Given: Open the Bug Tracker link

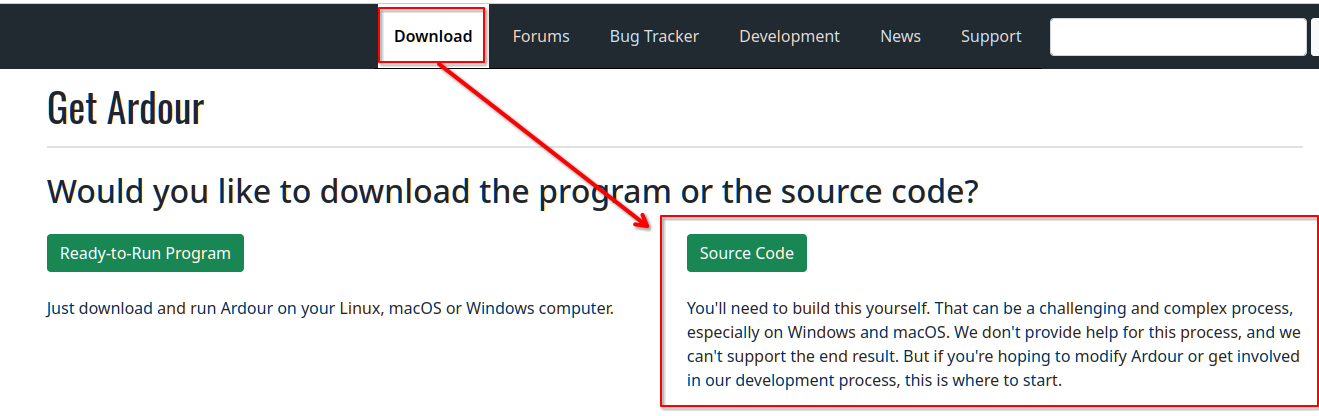Looking at the screenshot, I should tap(654, 36).
